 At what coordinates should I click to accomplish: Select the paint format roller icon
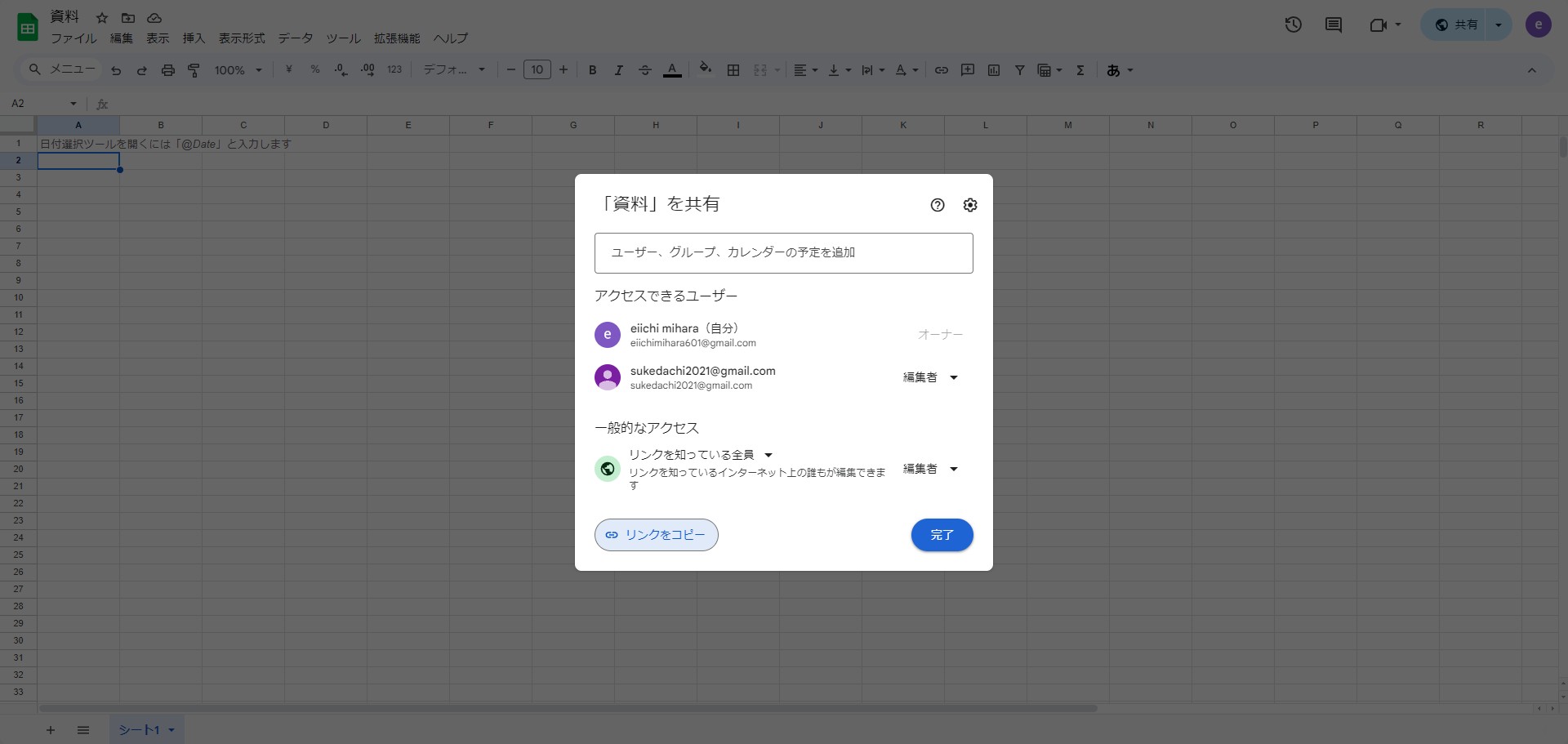tap(194, 70)
